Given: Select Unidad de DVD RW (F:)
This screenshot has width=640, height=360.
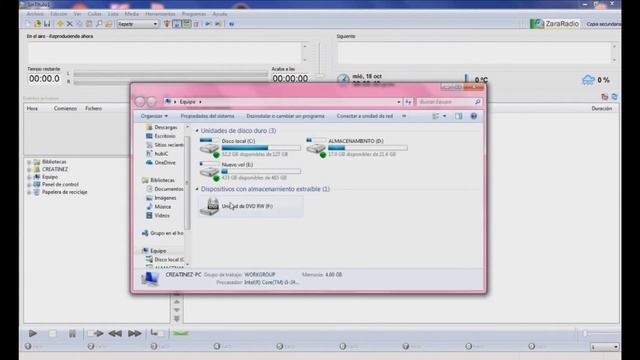Looking at the screenshot, I should click(250, 206).
